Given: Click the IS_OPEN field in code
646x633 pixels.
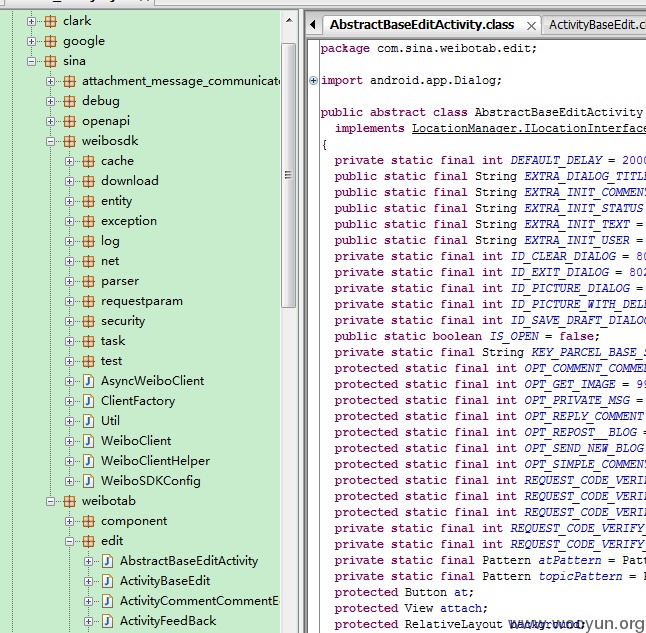Looking at the screenshot, I should click(x=514, y=336).
